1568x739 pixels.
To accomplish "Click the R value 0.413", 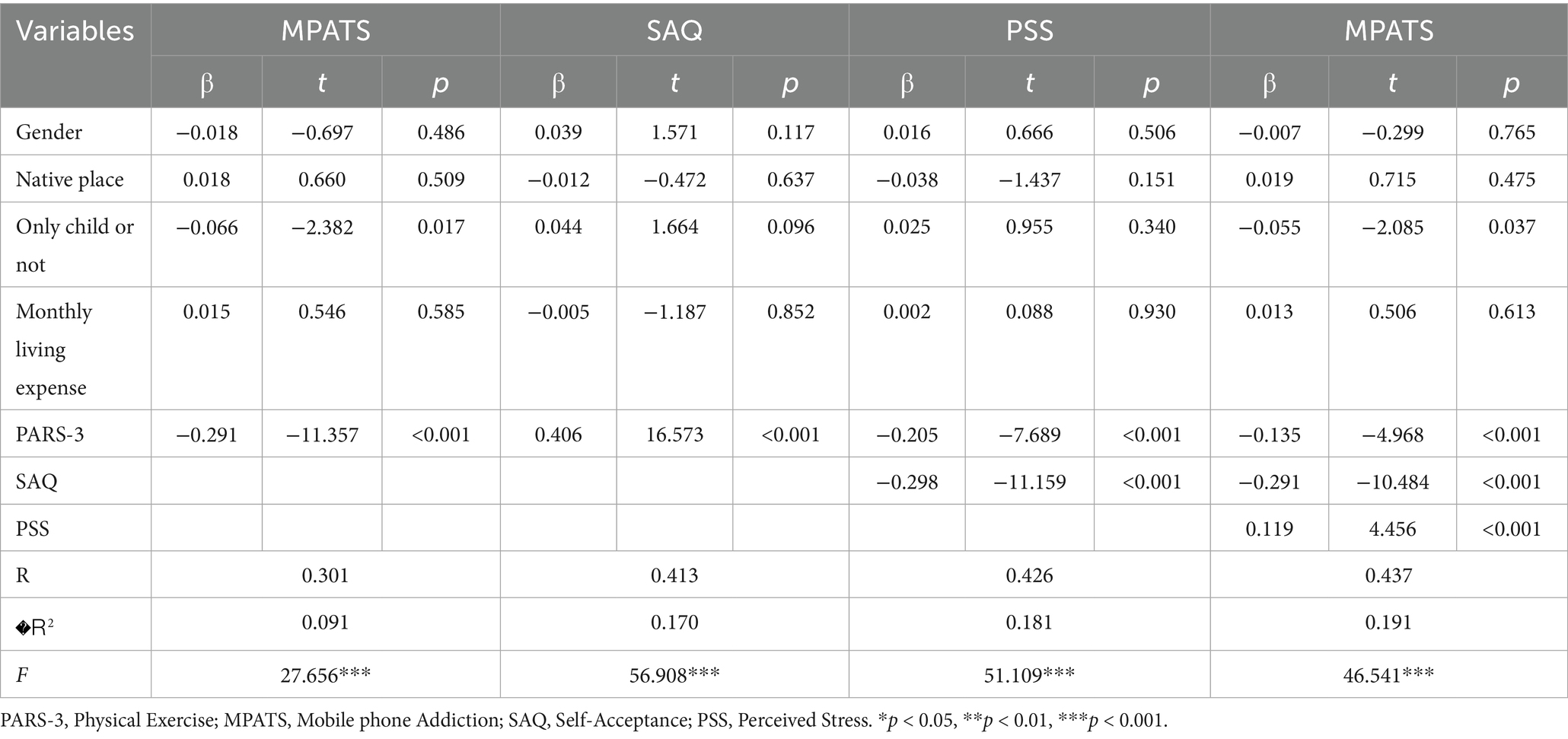I will click(674, 575).
